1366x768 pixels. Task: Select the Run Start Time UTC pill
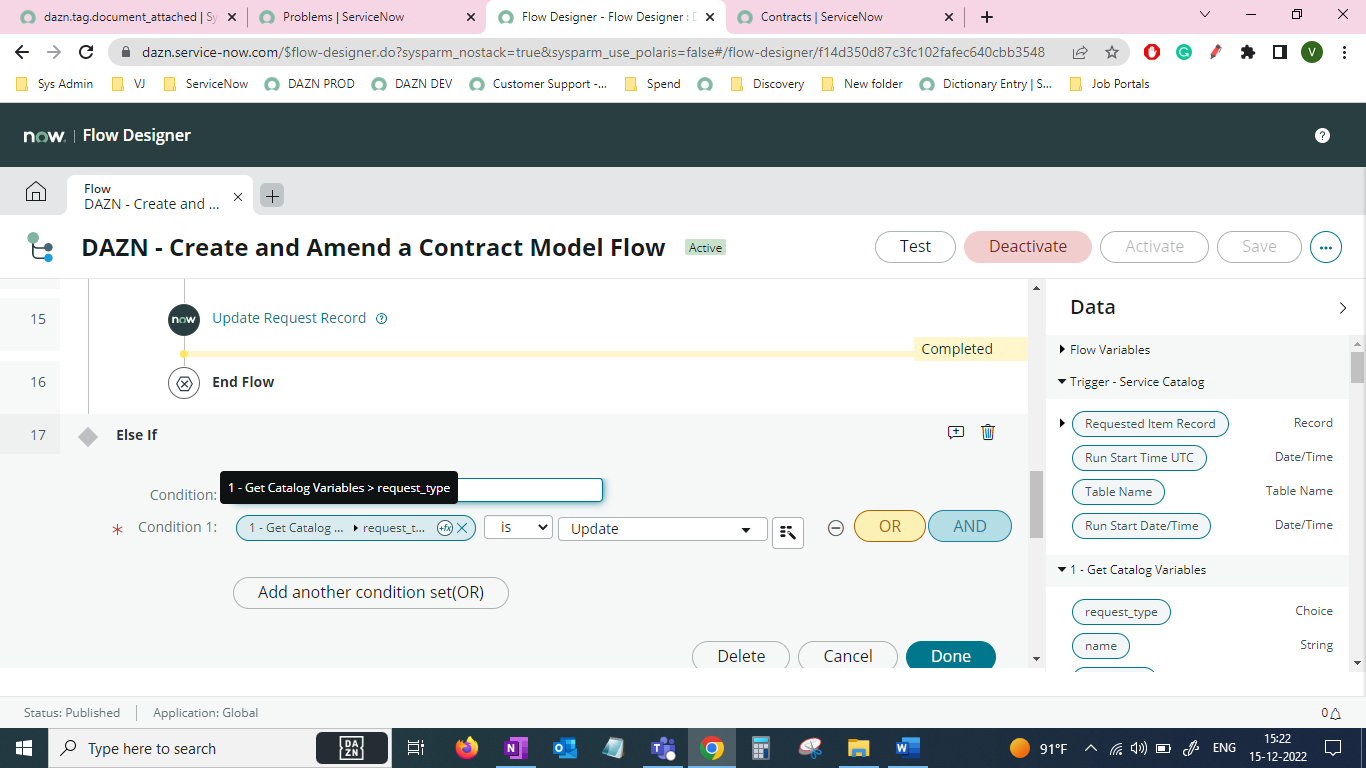1139,458
